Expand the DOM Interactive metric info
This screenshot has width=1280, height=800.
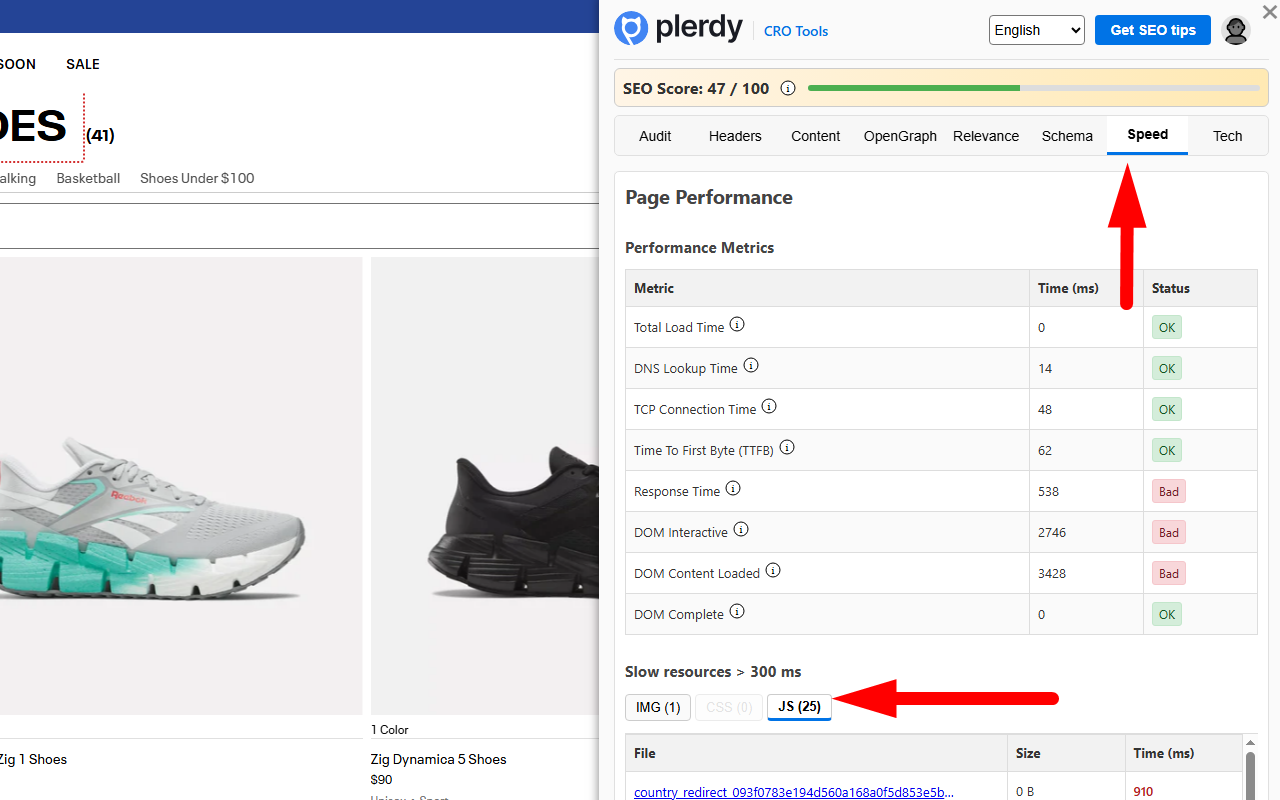click(x=741, y=529)
